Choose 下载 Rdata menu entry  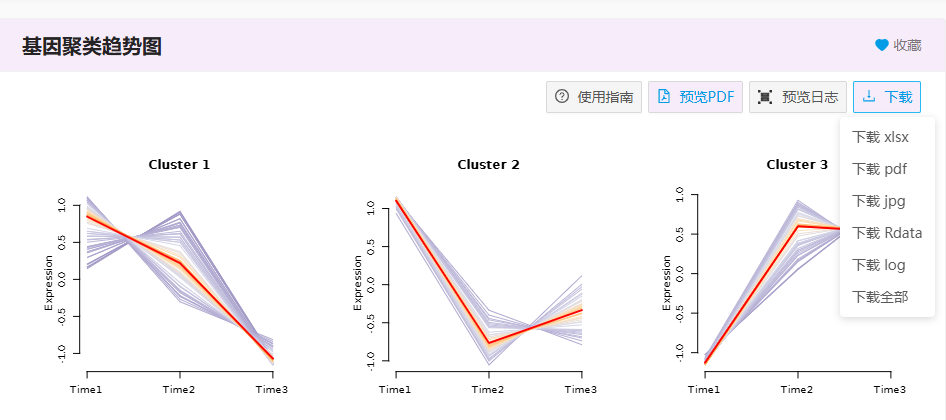[886, 233]
